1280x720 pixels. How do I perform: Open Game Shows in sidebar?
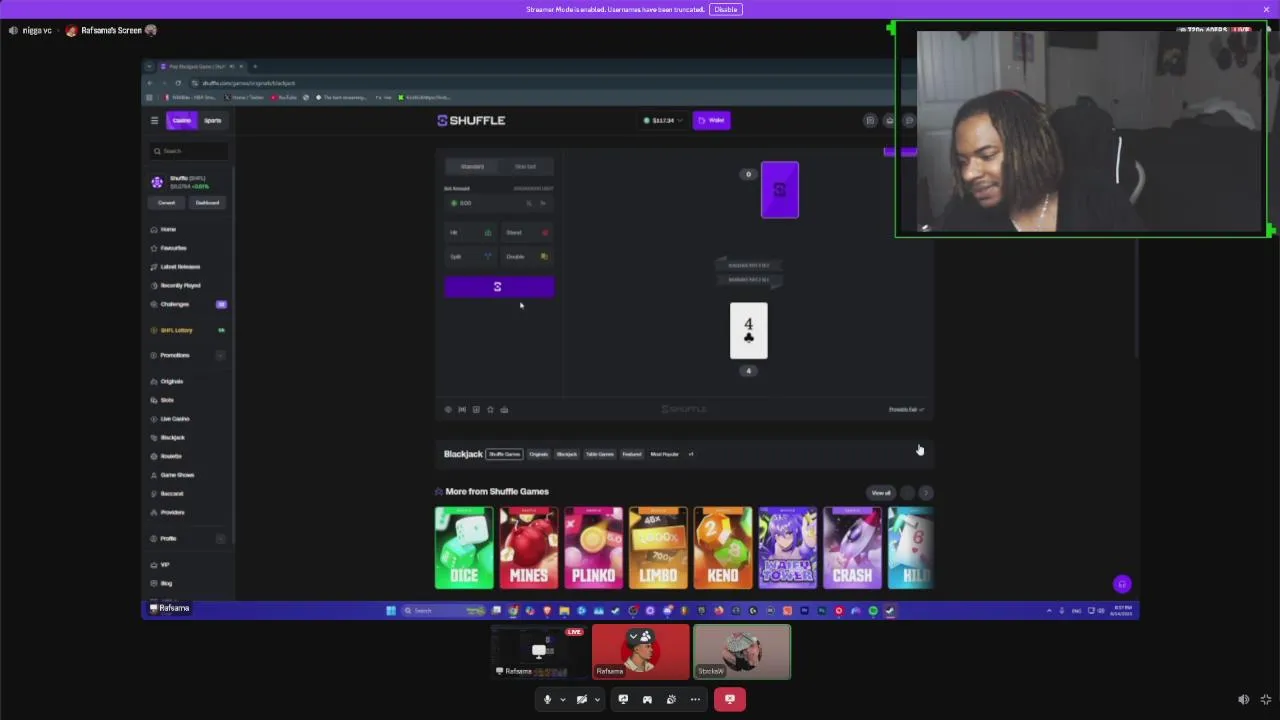177,475
